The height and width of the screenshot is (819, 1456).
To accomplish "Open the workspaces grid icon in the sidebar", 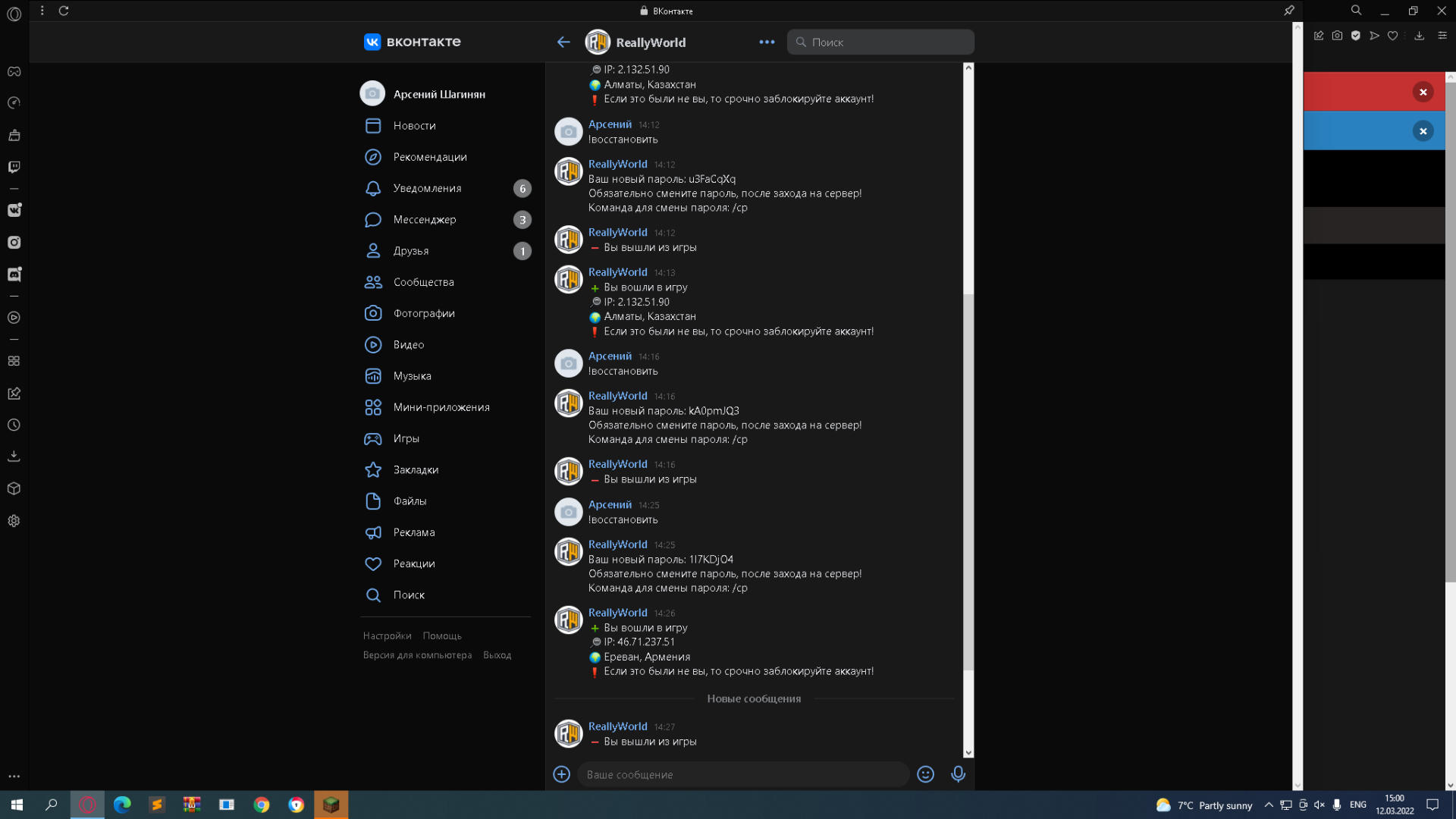I will click(x=14, y=361).
